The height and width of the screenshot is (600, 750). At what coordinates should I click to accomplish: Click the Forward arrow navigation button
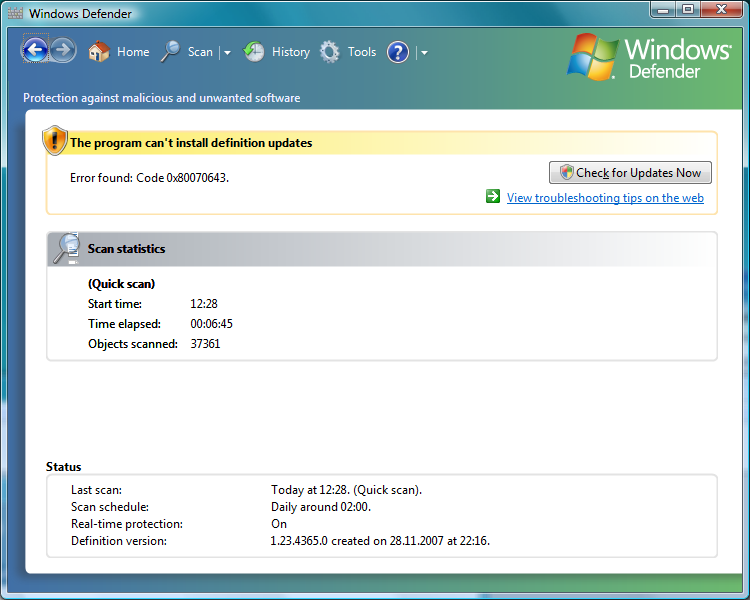[x=63, y=51]
